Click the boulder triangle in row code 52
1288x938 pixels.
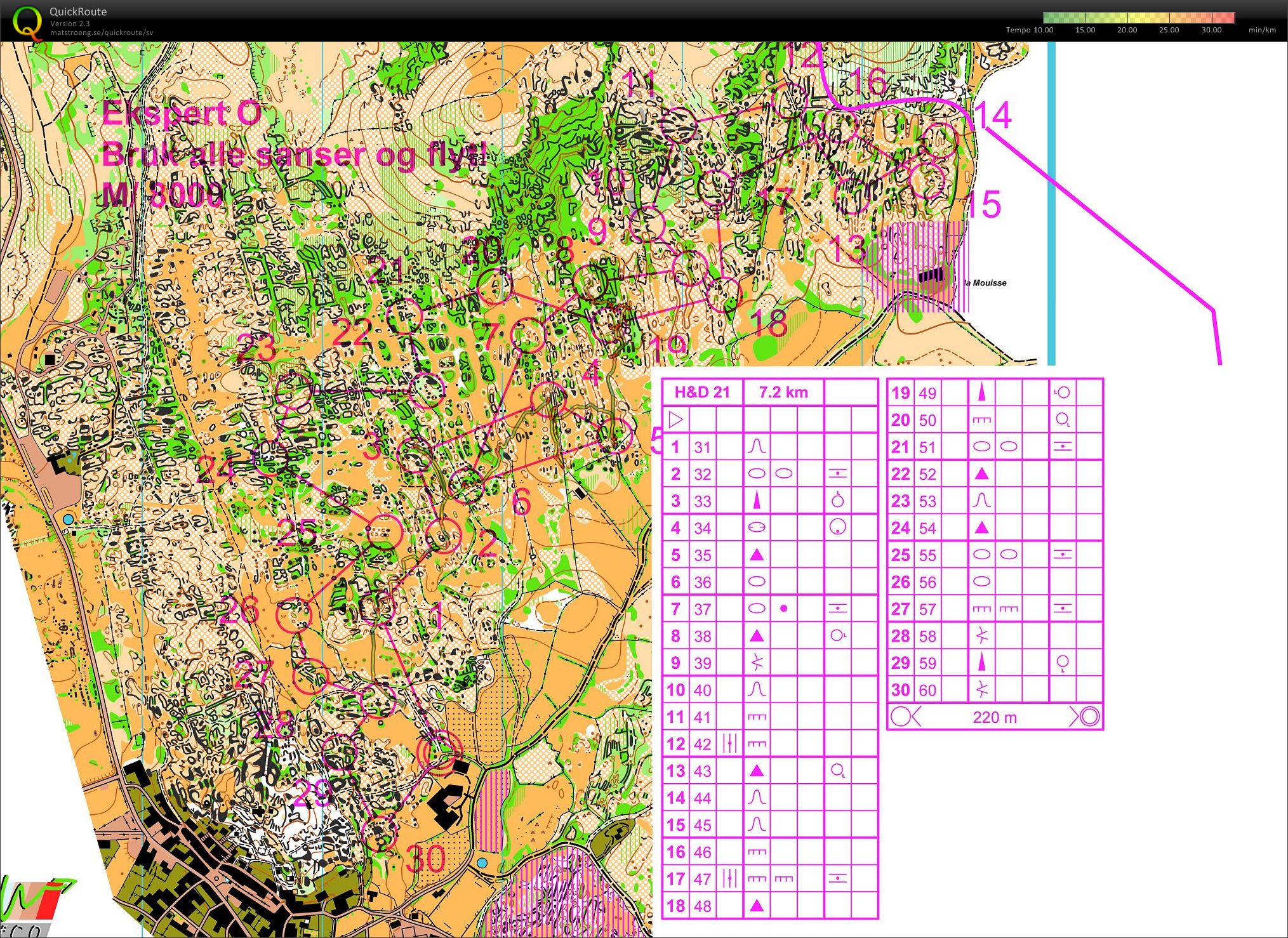coord(982,473)
